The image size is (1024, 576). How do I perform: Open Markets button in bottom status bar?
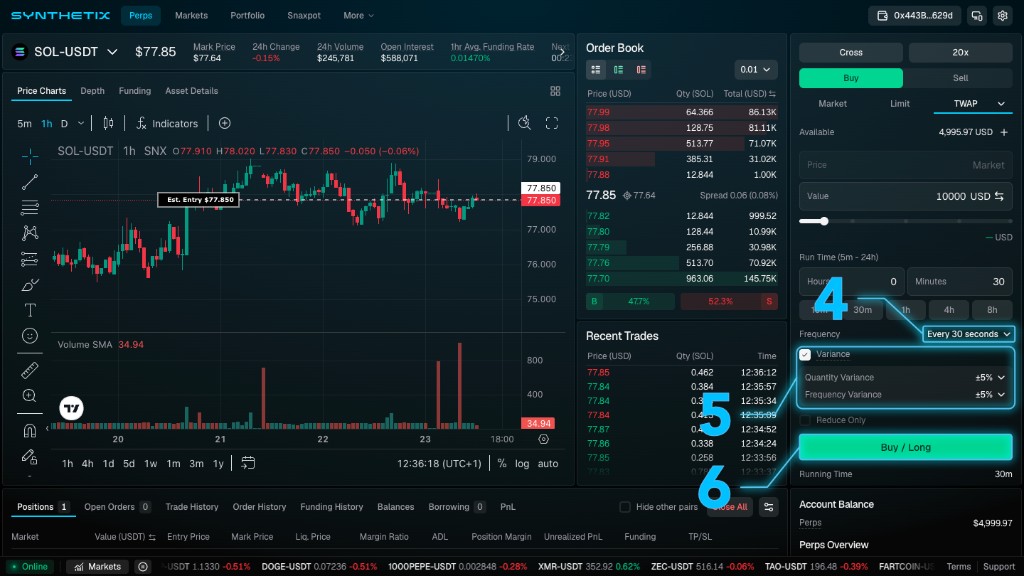[97, 567]
